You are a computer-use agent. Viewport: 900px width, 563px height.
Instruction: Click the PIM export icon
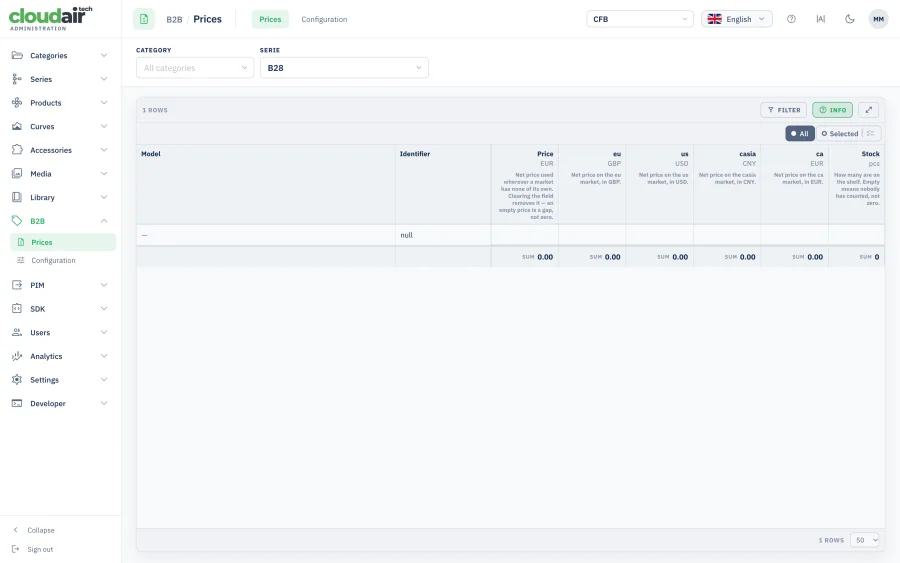tap(17, 285)
